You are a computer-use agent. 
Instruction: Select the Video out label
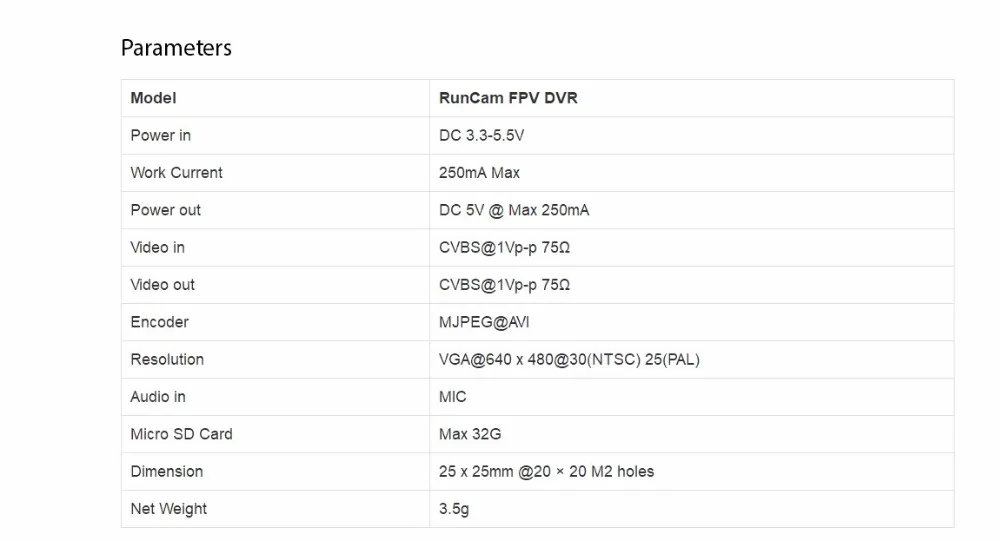point(163,285)
